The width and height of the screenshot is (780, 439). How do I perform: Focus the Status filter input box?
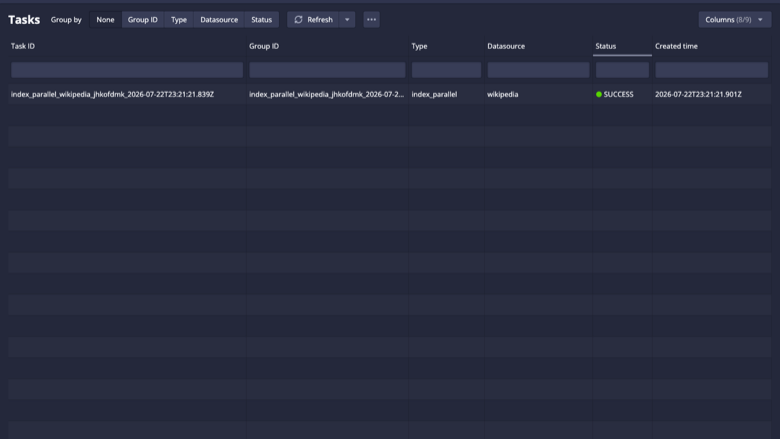coord(622,70)
